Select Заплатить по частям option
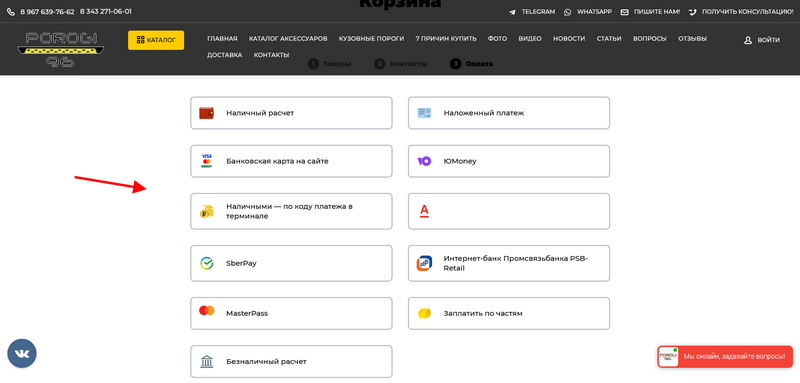Image resolution: width=800 pixels, height=383 pixels. coord(509,313)
